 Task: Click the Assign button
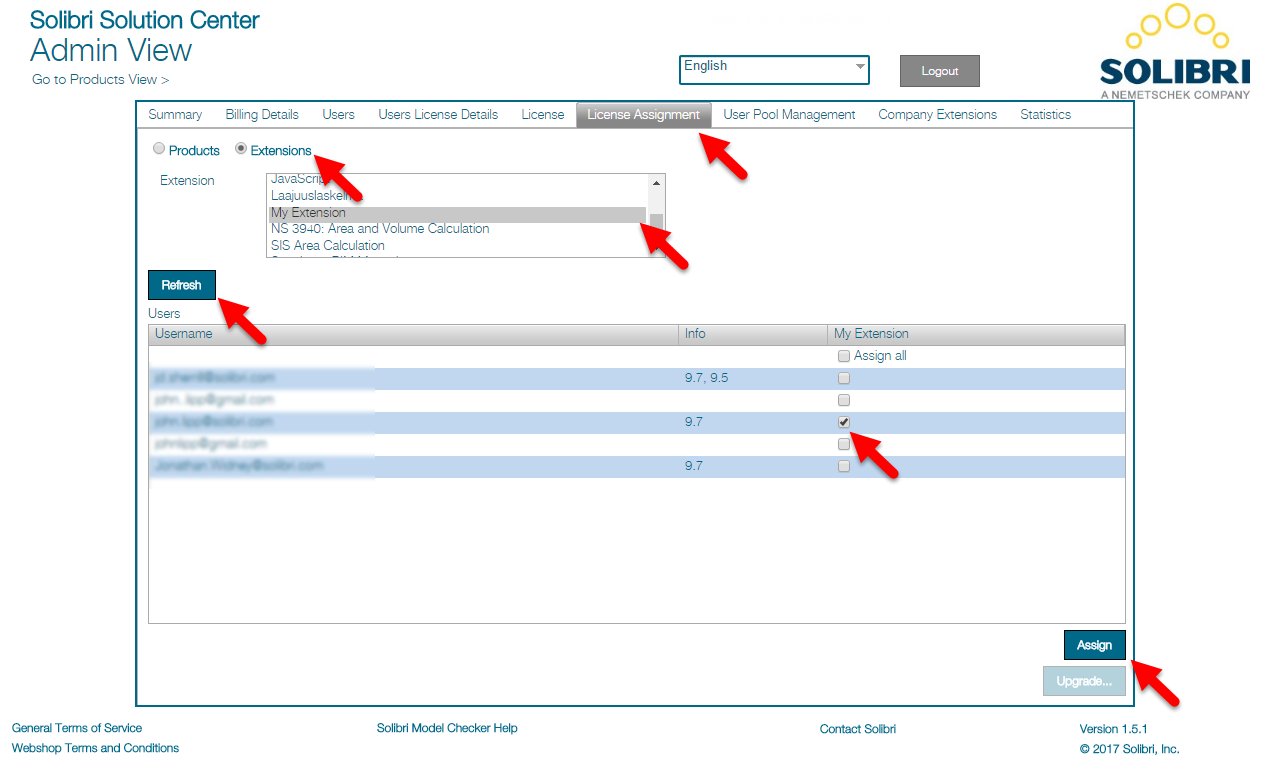[x=1094, y=644]
